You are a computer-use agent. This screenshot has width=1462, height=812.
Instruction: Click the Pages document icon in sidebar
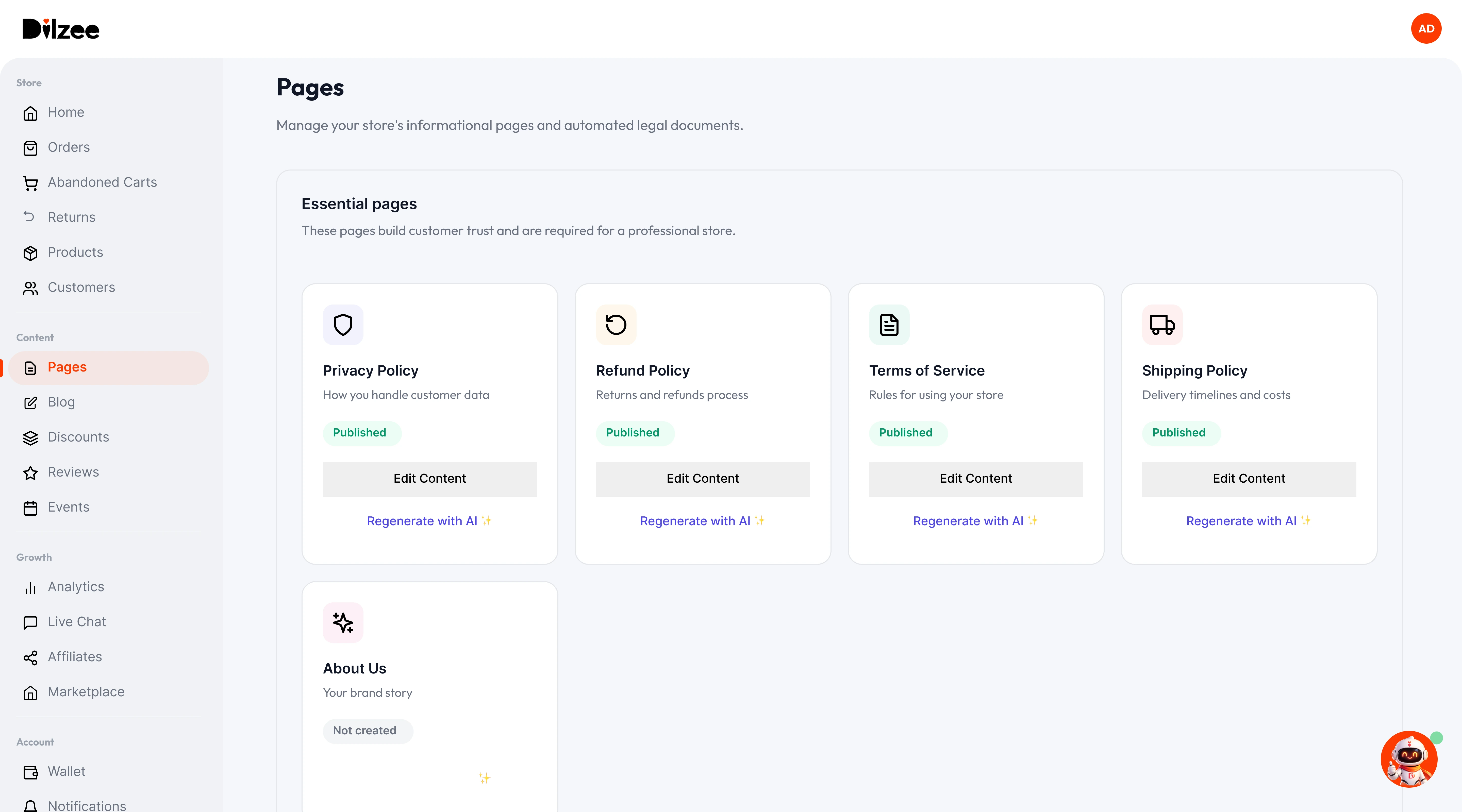pyautogui.click(x=30, y=368)
